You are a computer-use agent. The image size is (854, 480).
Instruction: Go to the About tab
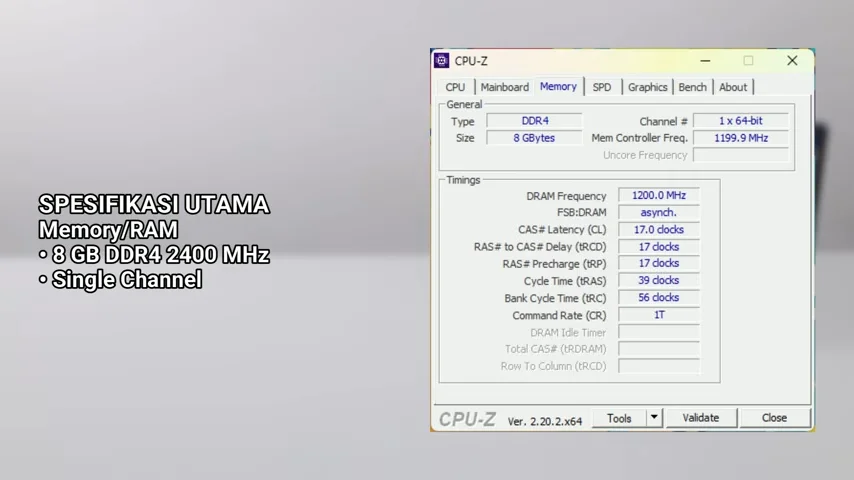(x=733, y=87)
